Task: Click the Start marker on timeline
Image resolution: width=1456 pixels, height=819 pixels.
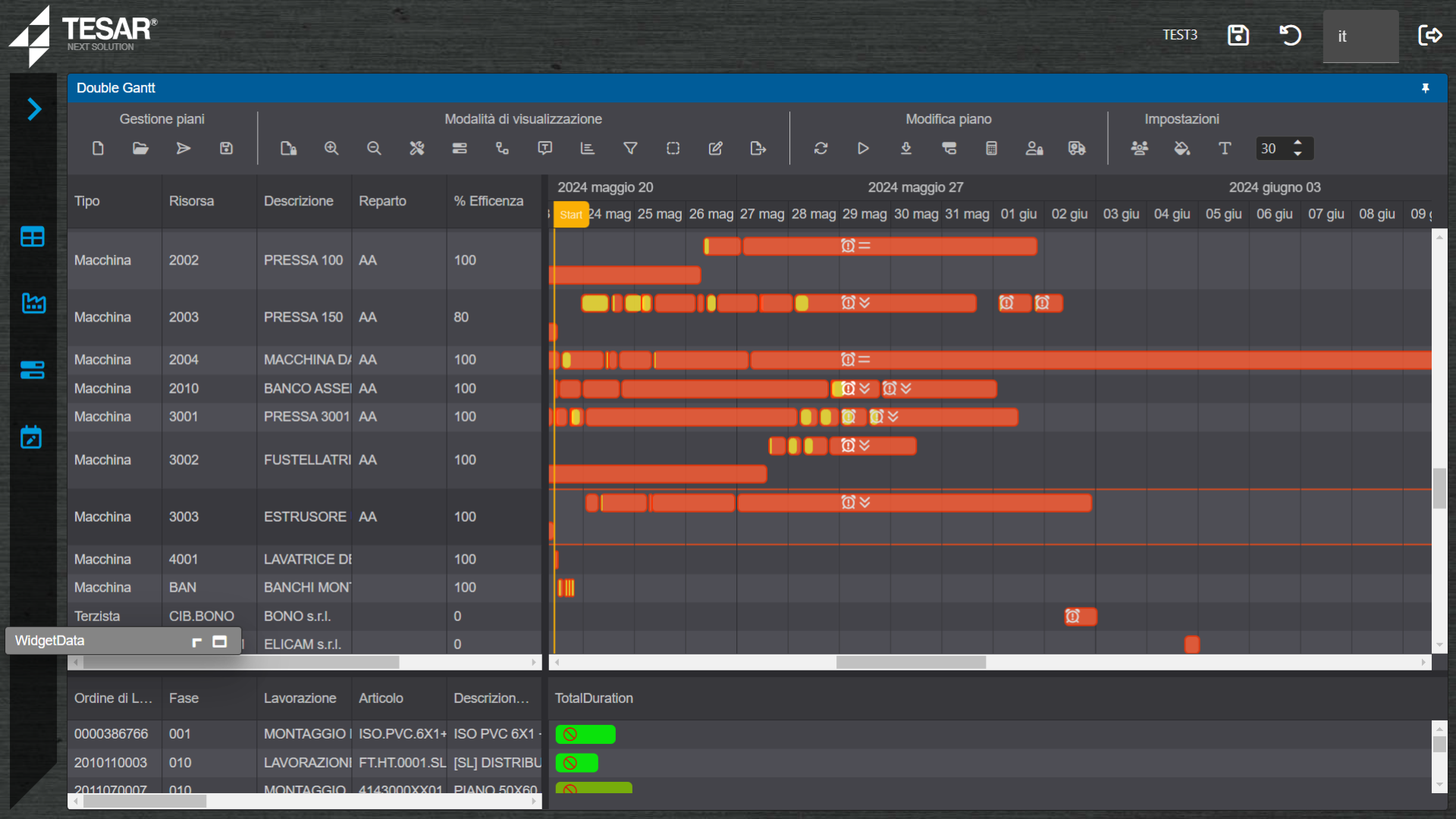Action: click(x=570, y=215)
